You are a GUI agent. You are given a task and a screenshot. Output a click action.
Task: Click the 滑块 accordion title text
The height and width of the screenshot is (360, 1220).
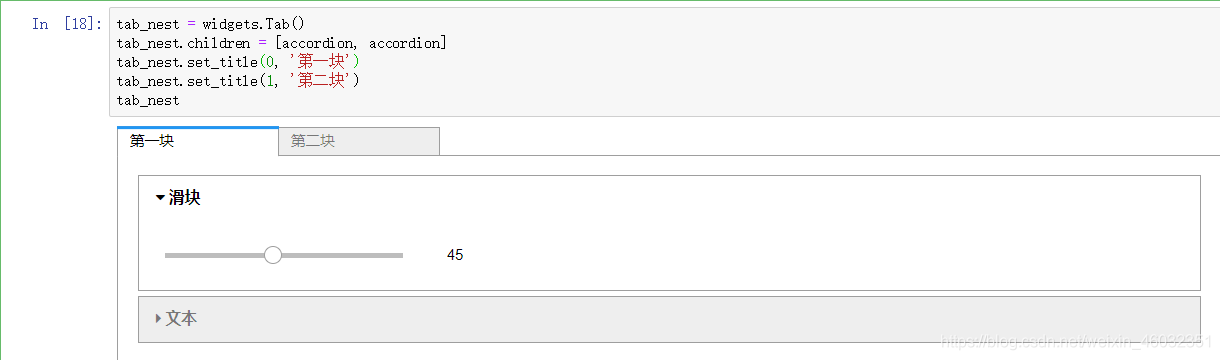[185, 198]
